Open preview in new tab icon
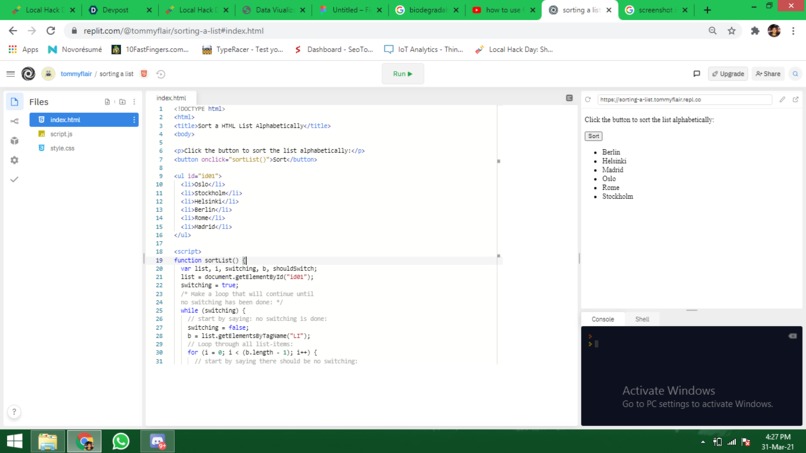The image size is (806, 453). click(795, 100)
